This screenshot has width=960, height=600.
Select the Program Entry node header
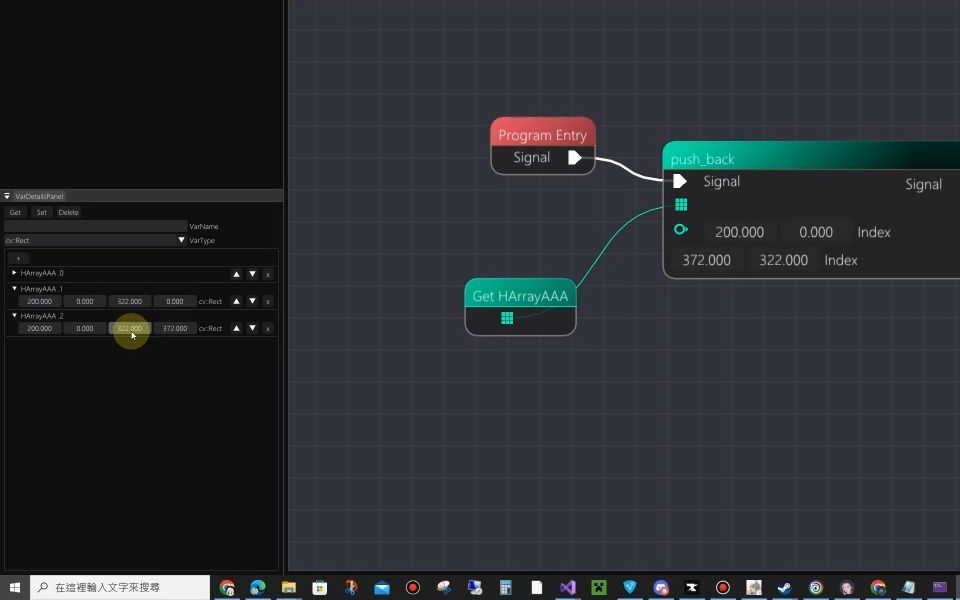tap(543, 132)
